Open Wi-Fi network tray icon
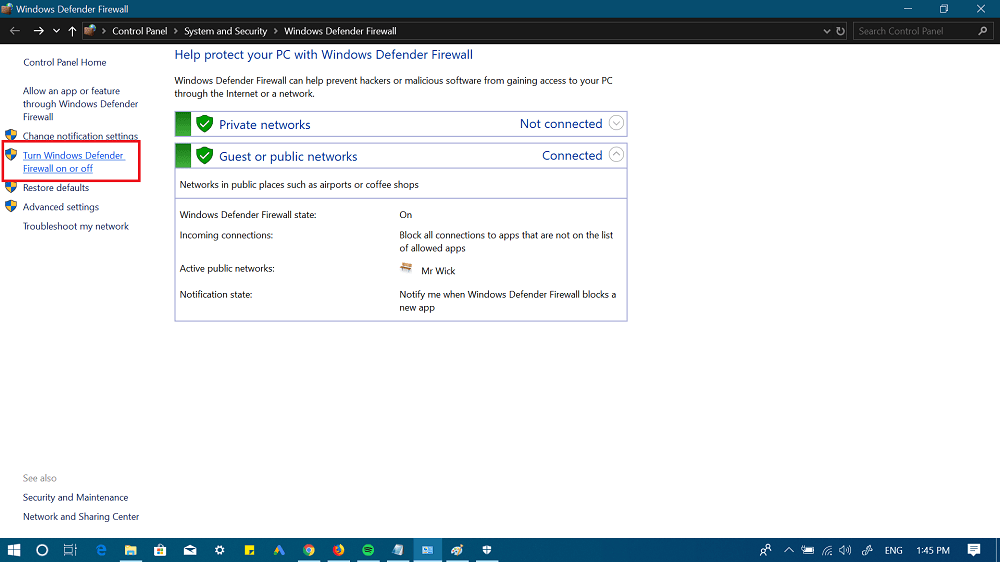The image size is (1000, 562). [827, 550]
